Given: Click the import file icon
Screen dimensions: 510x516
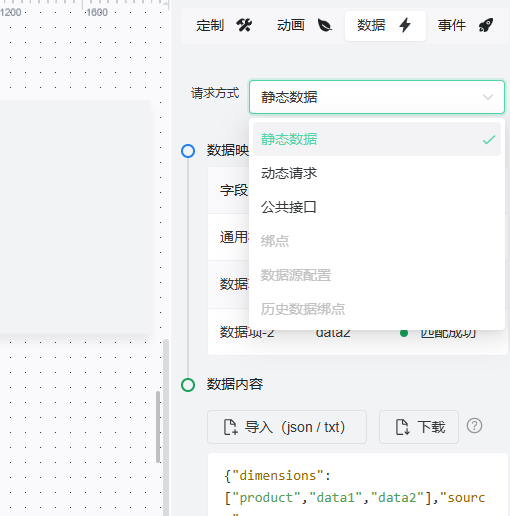Looking at the screenshot, I should 230,427.
